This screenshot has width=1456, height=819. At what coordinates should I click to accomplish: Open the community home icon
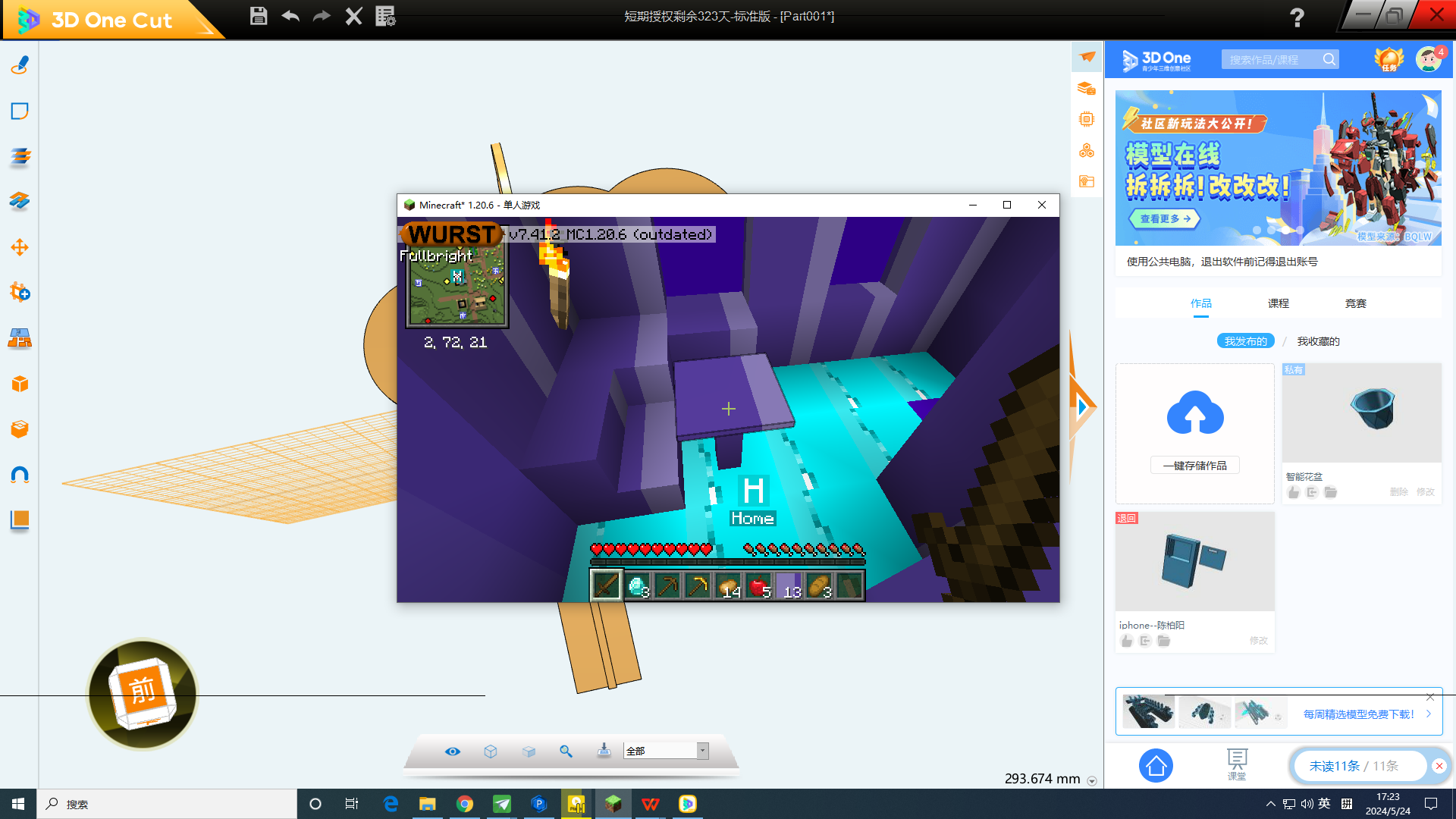(x=1156, y=766)
